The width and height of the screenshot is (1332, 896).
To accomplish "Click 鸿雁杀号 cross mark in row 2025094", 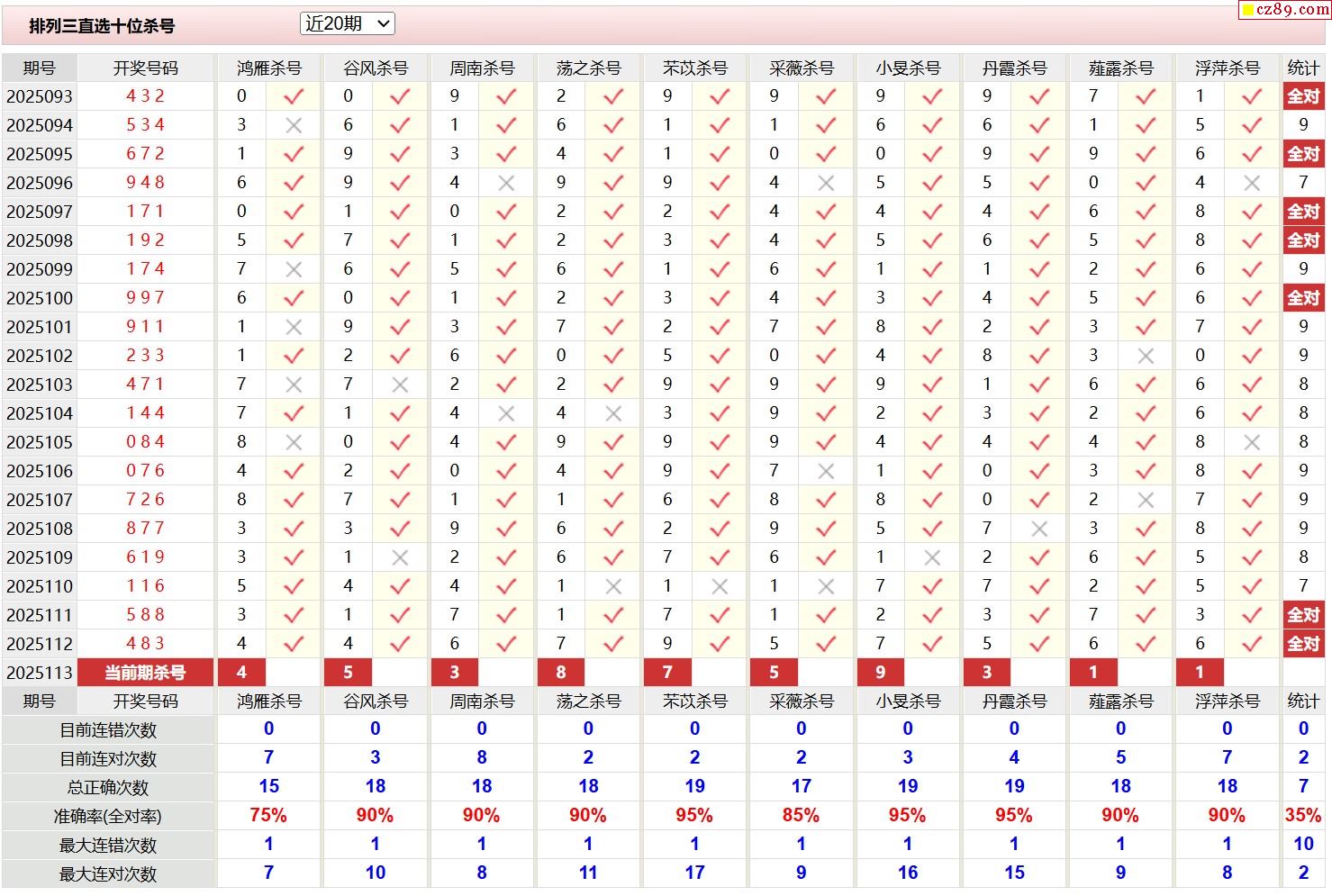I will (x=294, y=126).
